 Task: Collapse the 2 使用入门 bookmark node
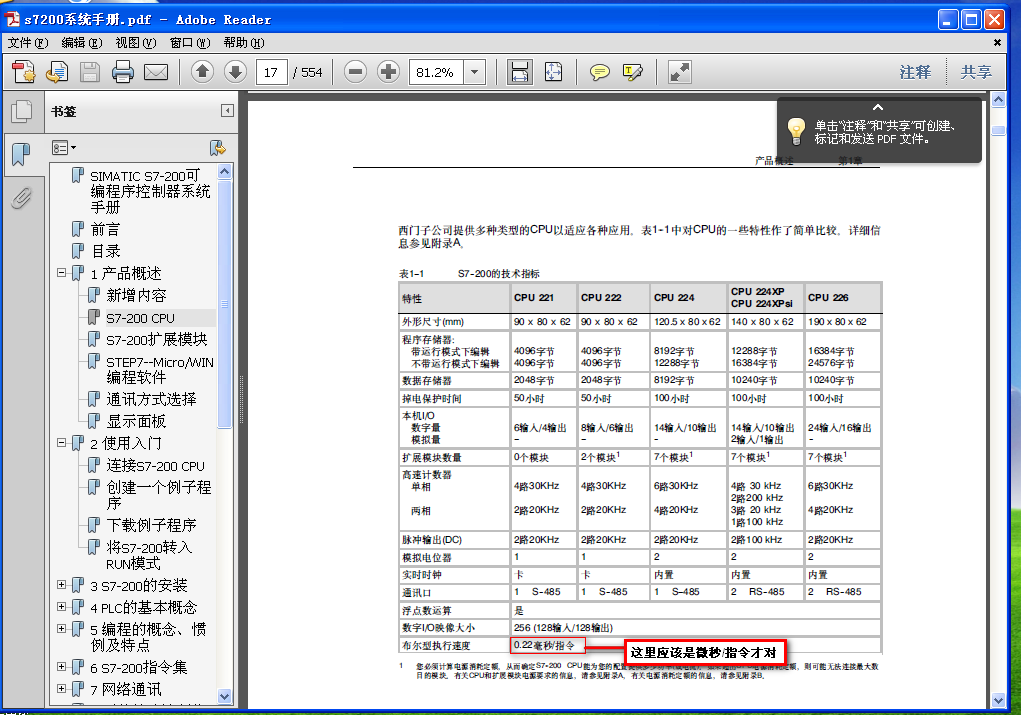point(61,443)
